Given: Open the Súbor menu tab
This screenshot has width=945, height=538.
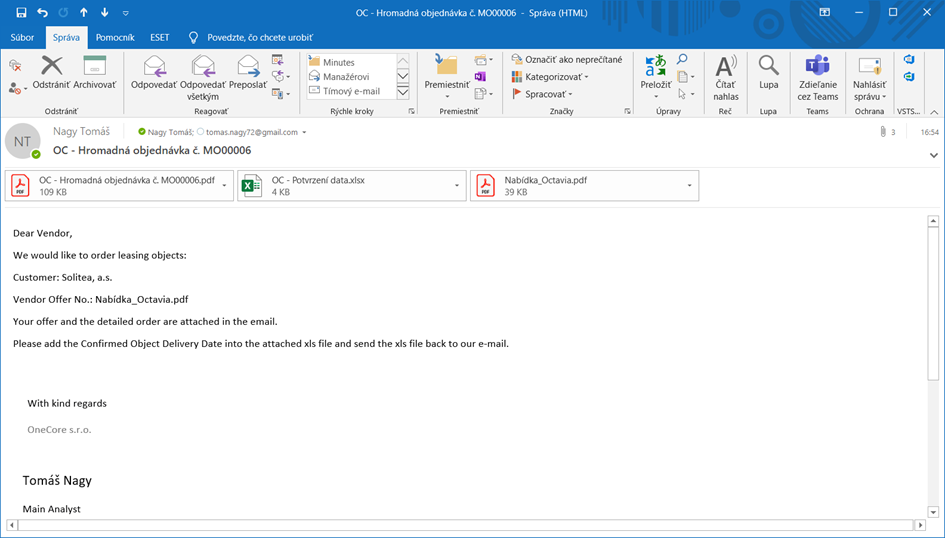Looking at the screenshot, I should coord(22,37).
